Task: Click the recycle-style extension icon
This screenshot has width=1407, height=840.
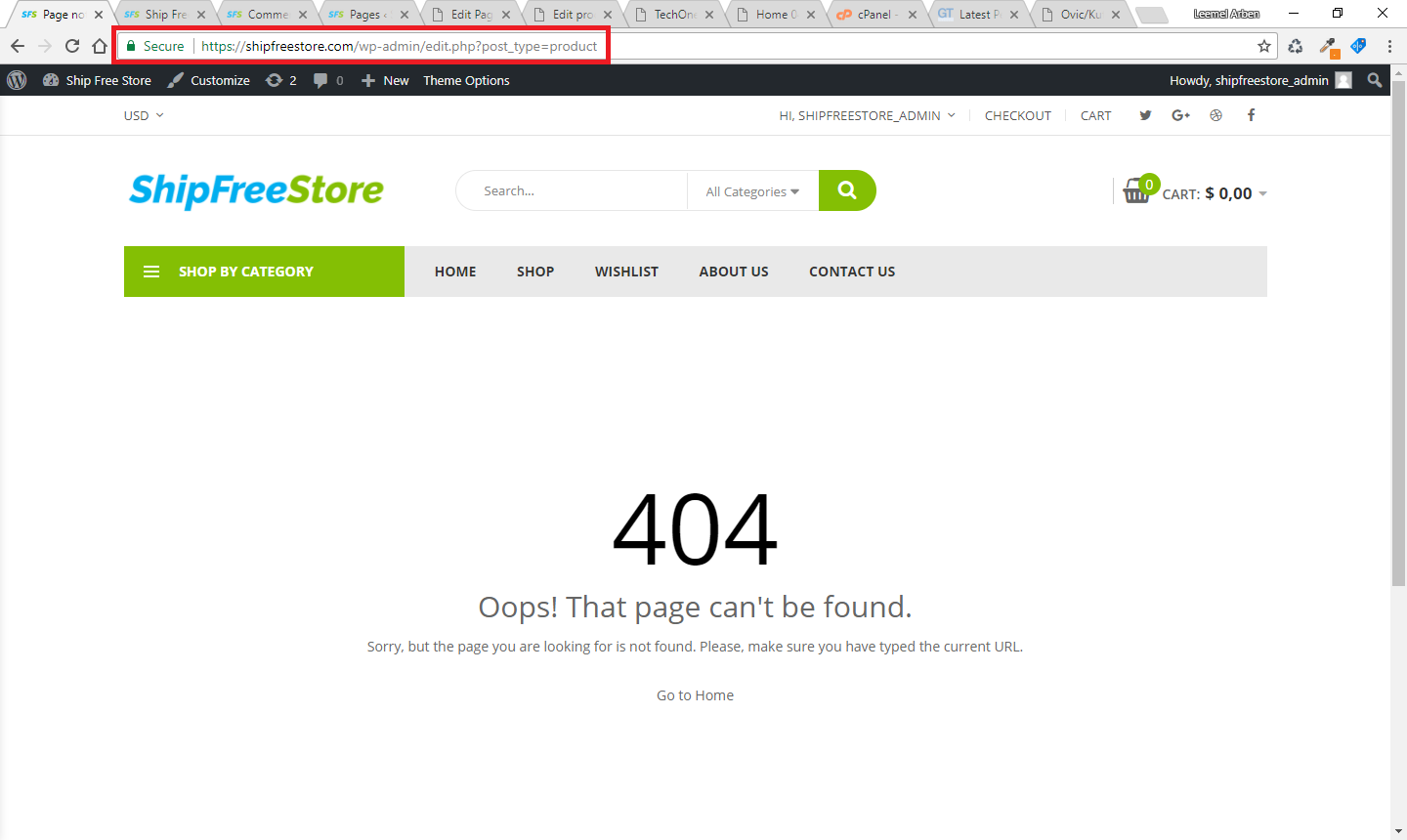Action: [x=1296, y=46]
